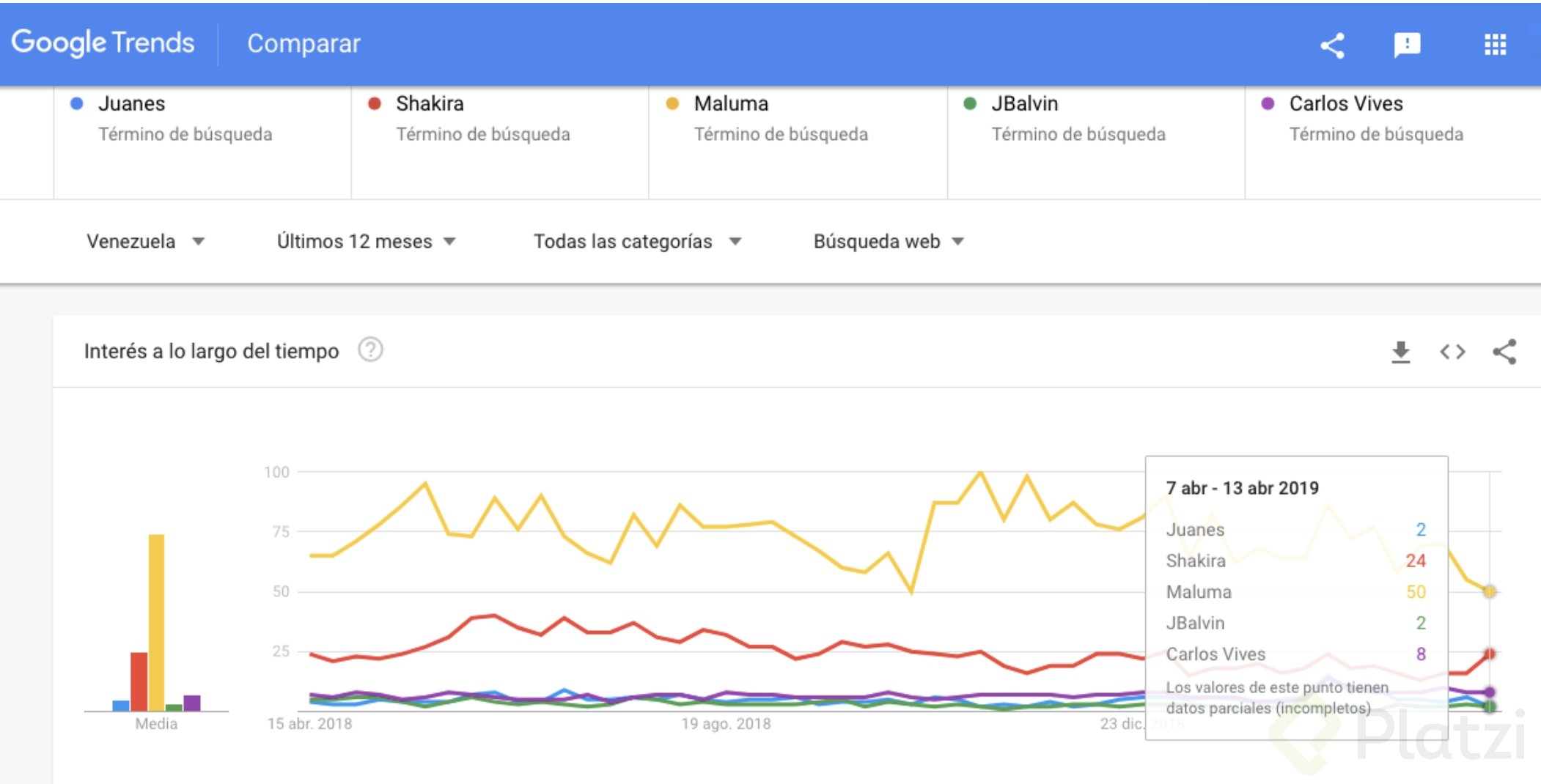Select the Shakira search term box
1541x784 pixels.
tap(500, 142)
